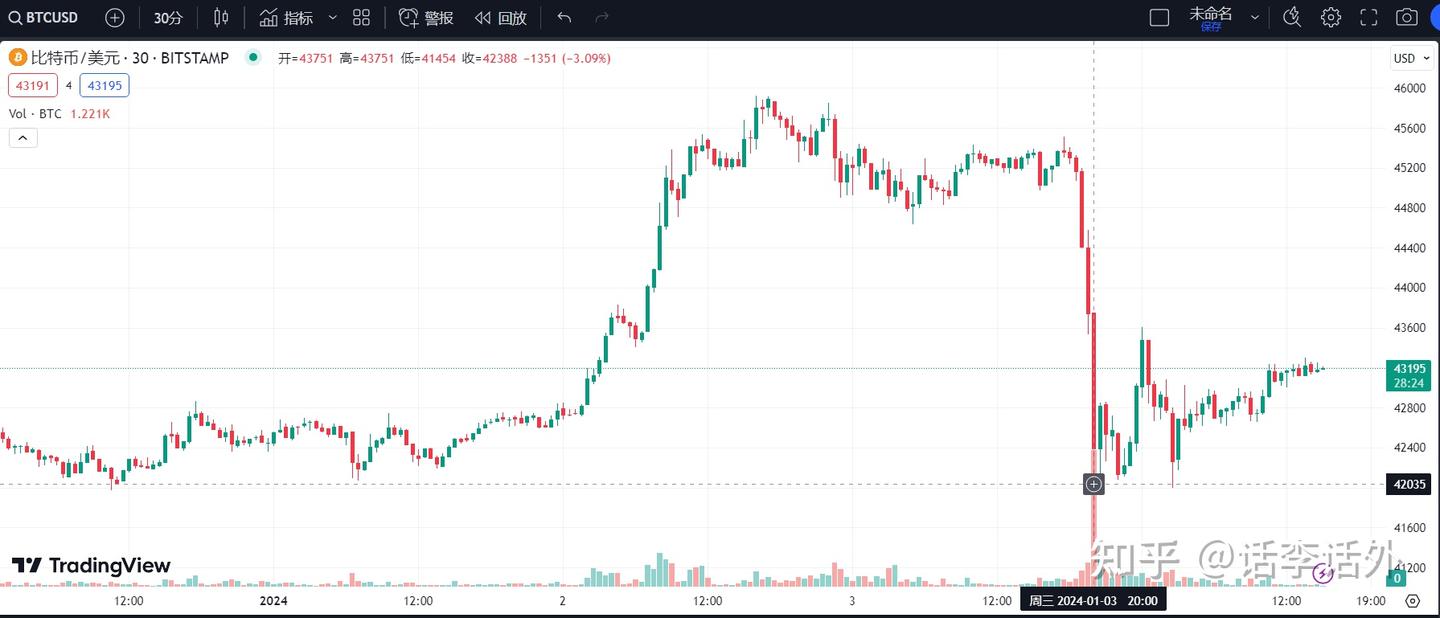Click the undo arrow
This screenshot has height=618, width=1440.
pos(565,18)
